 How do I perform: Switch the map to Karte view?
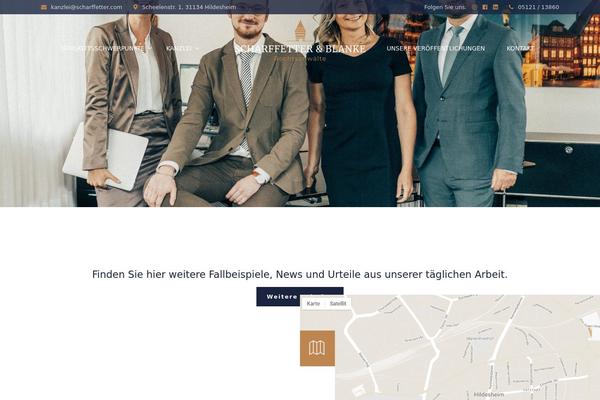click(x=313, y=304)
